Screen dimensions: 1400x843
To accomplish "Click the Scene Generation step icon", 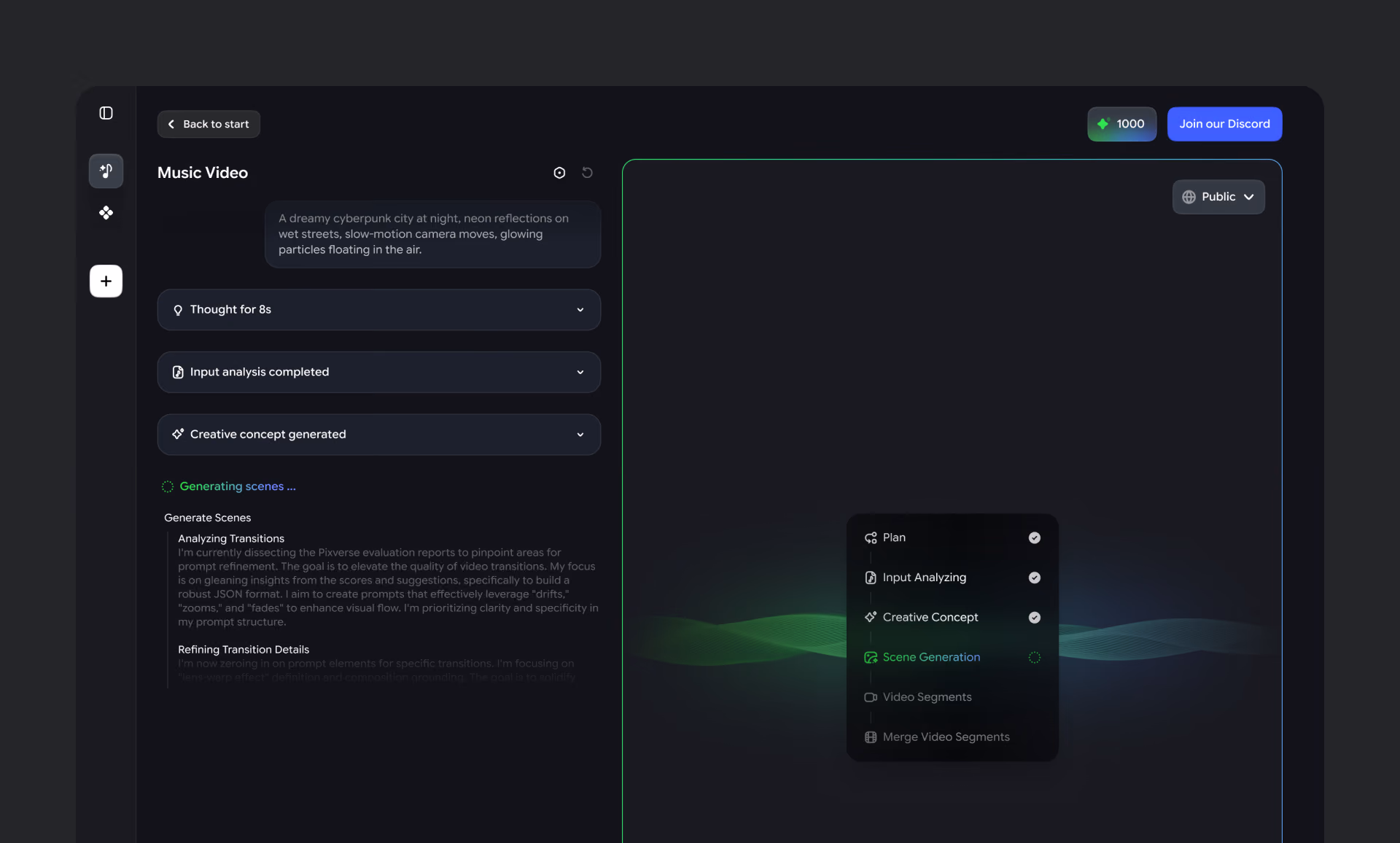I will 871,657.
